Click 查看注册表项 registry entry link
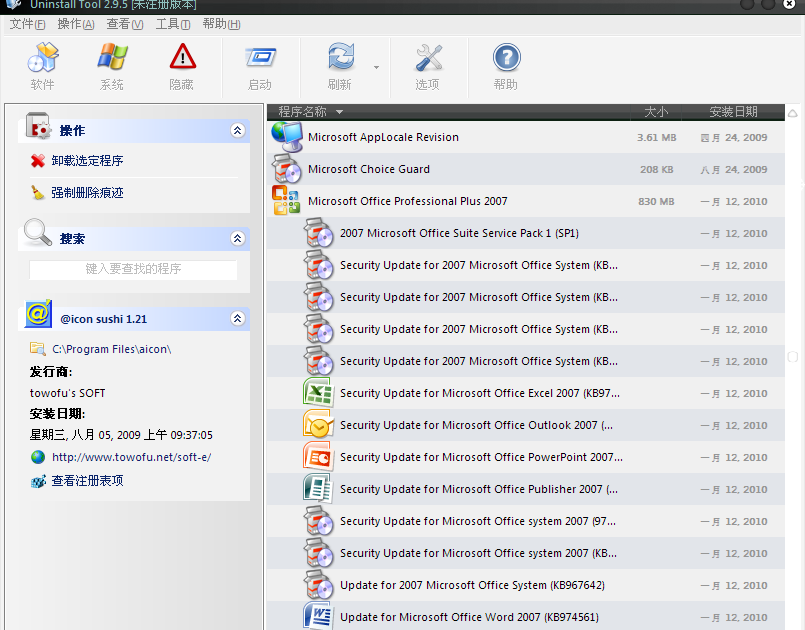 [x=87, y=481]
